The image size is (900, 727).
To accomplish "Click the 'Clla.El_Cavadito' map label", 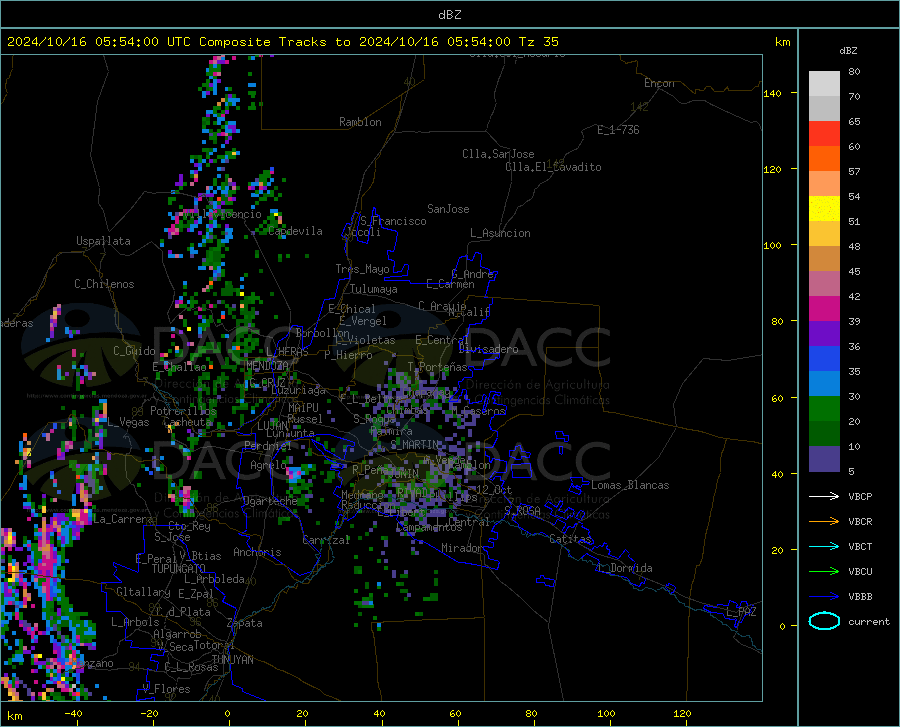I will click(553, 167).
